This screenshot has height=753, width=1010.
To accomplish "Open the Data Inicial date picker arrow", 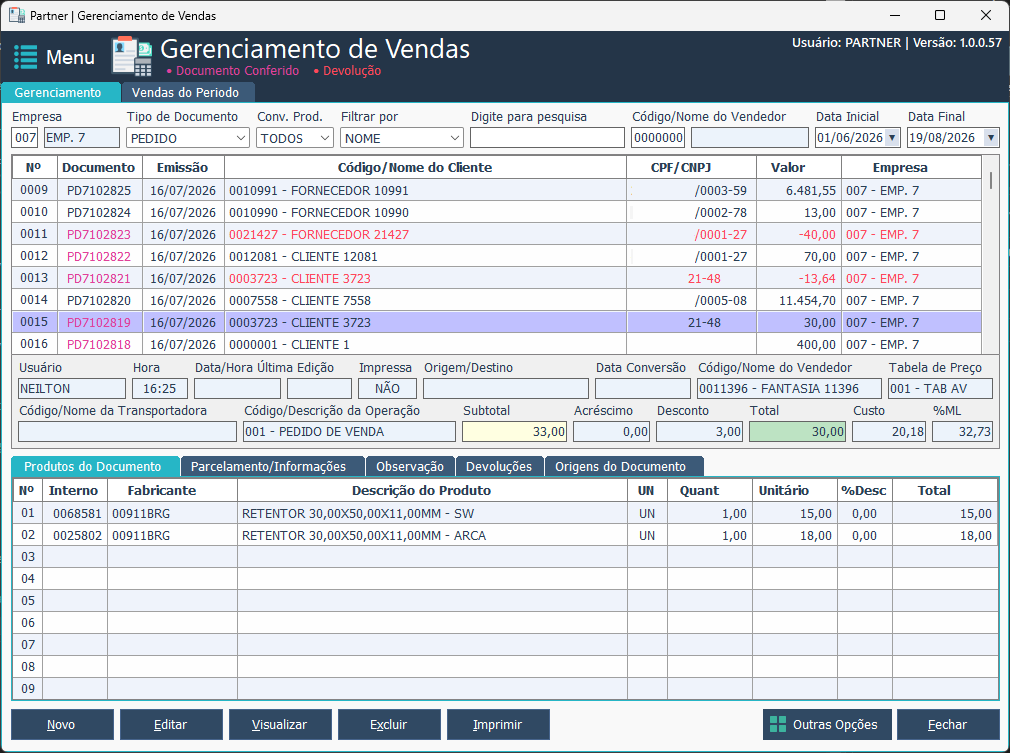I will tap(892, 138).
